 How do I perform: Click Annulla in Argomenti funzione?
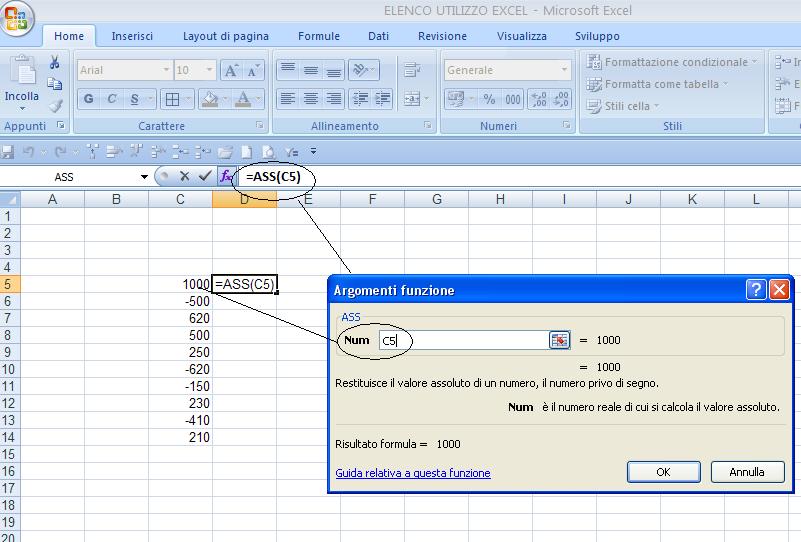pyautogui.click(x=747, y=472)
